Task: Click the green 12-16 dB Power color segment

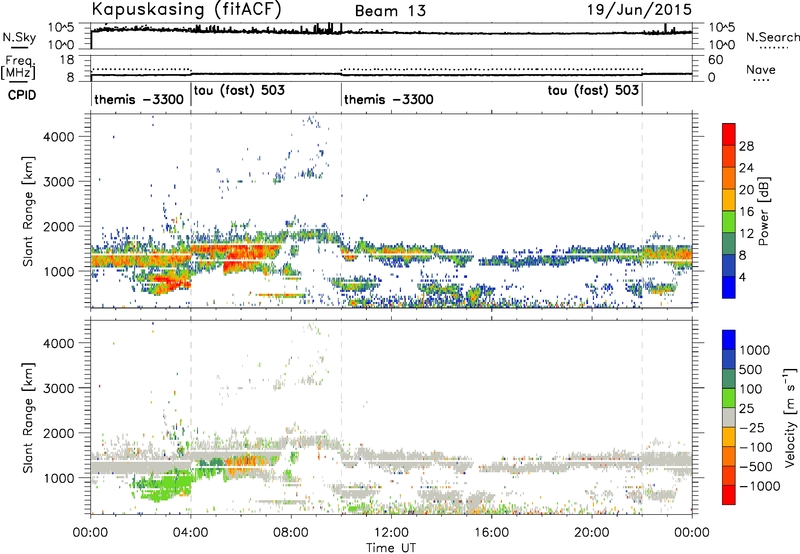Action: [x=729, y=222]
